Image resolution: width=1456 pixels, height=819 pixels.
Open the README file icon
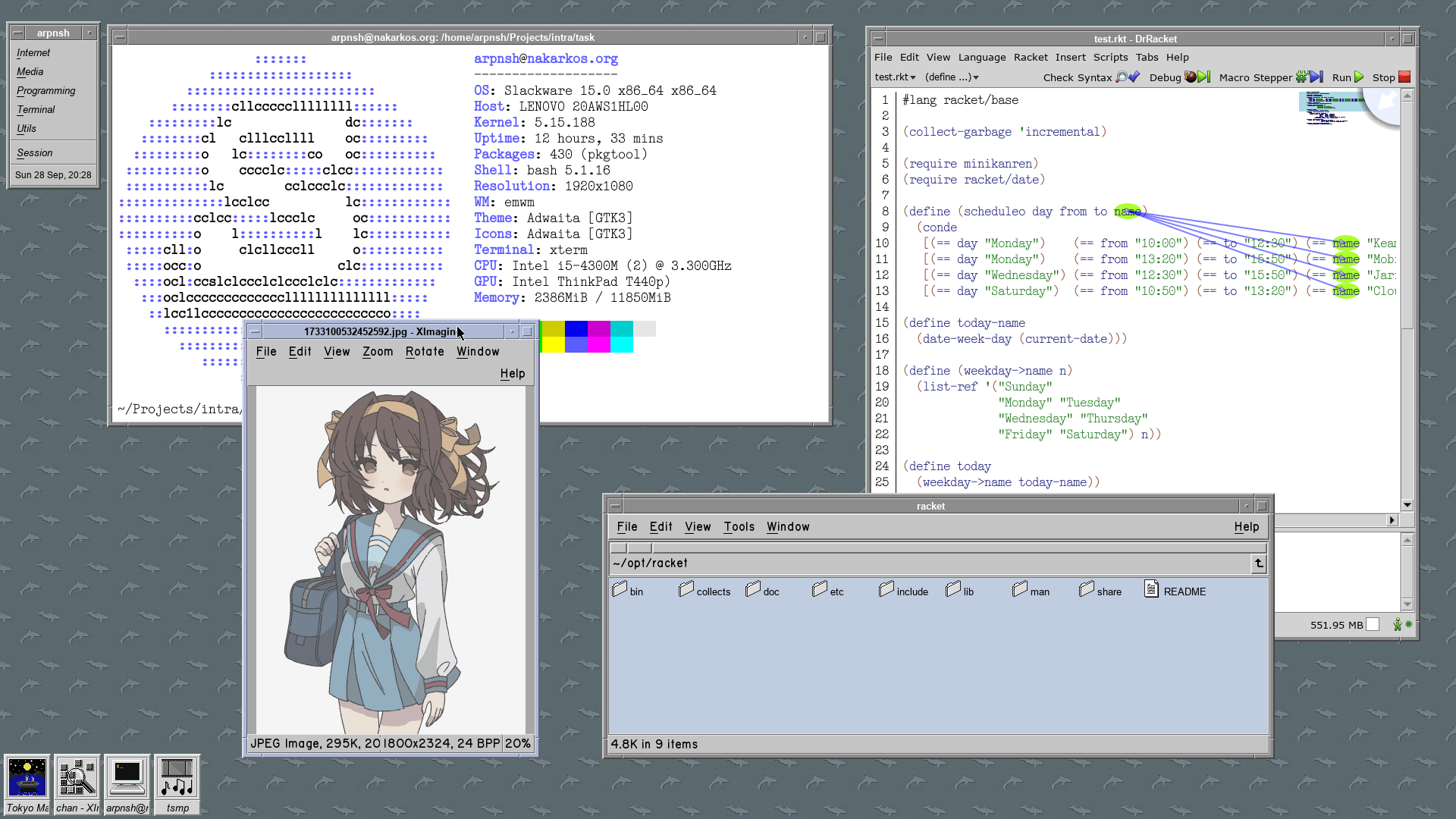pyautogui.click(x=1151, y=589)
